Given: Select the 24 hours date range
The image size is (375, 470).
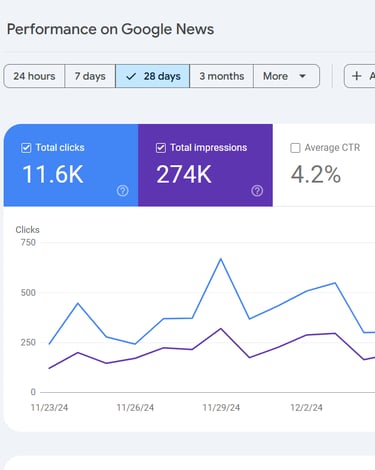Looking at the screenshot, I should pyautogui.click(x=34, y=76).
